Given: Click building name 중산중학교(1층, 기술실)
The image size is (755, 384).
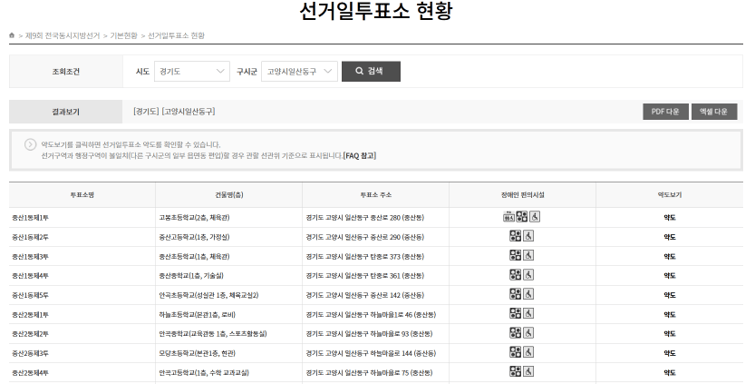Looking at the screenshot, I should (191, 276).
